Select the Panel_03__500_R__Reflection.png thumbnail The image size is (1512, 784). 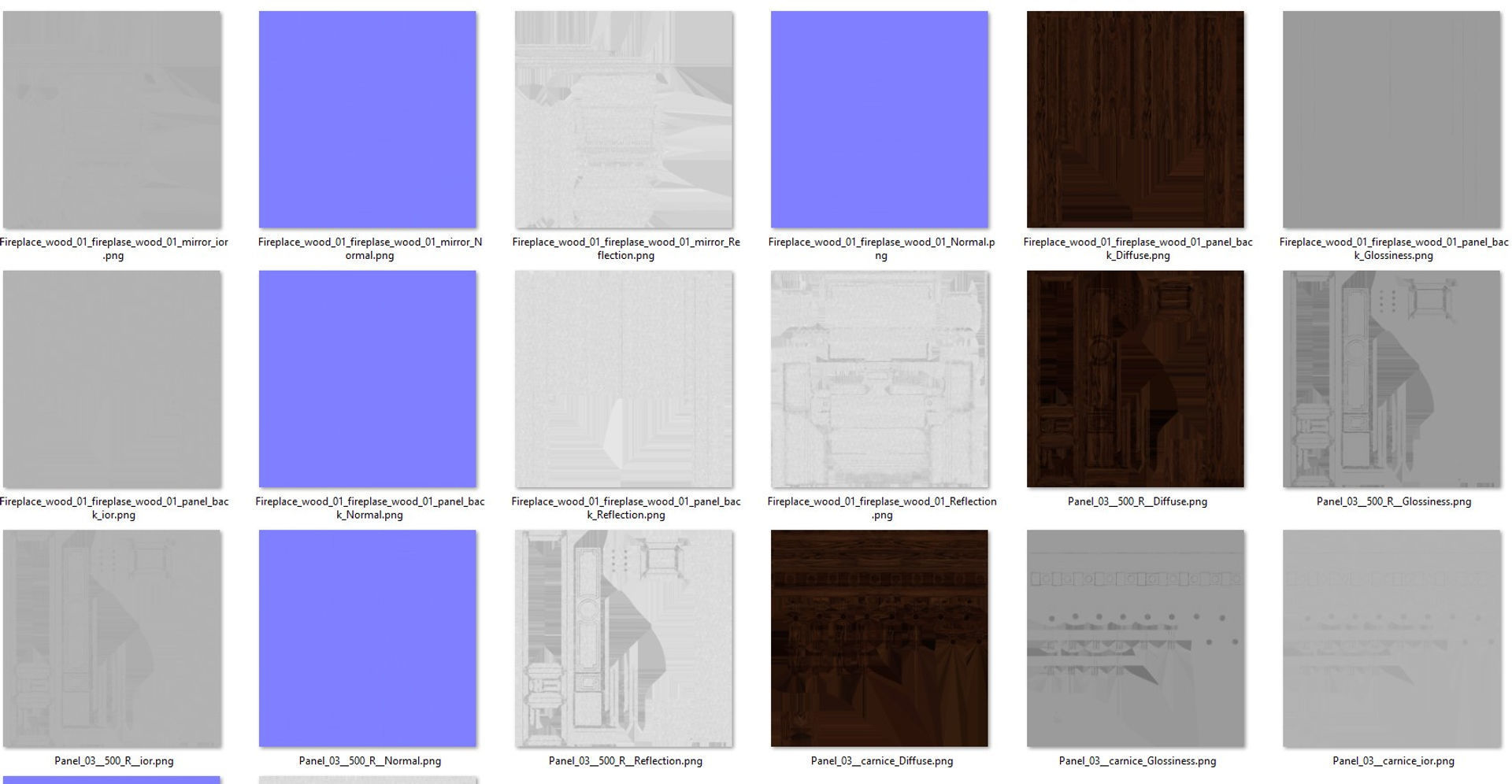point(624,638)
